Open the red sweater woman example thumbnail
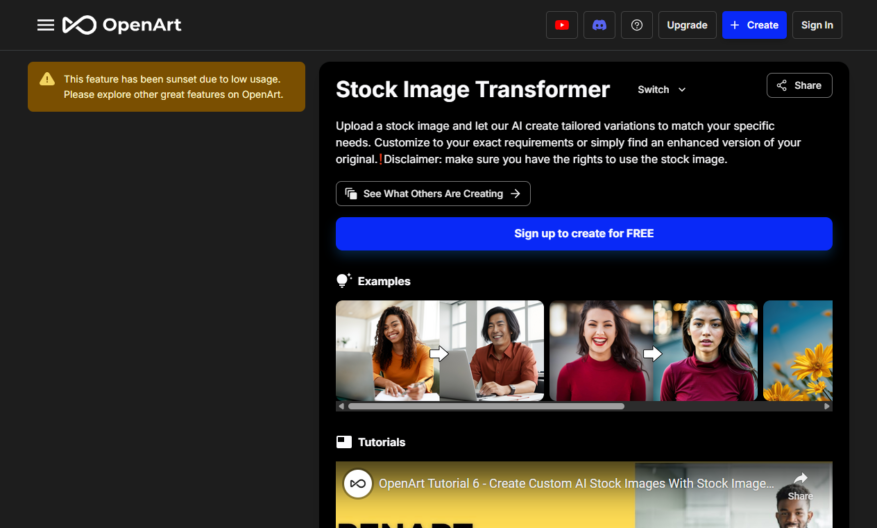 click(653, 351)
